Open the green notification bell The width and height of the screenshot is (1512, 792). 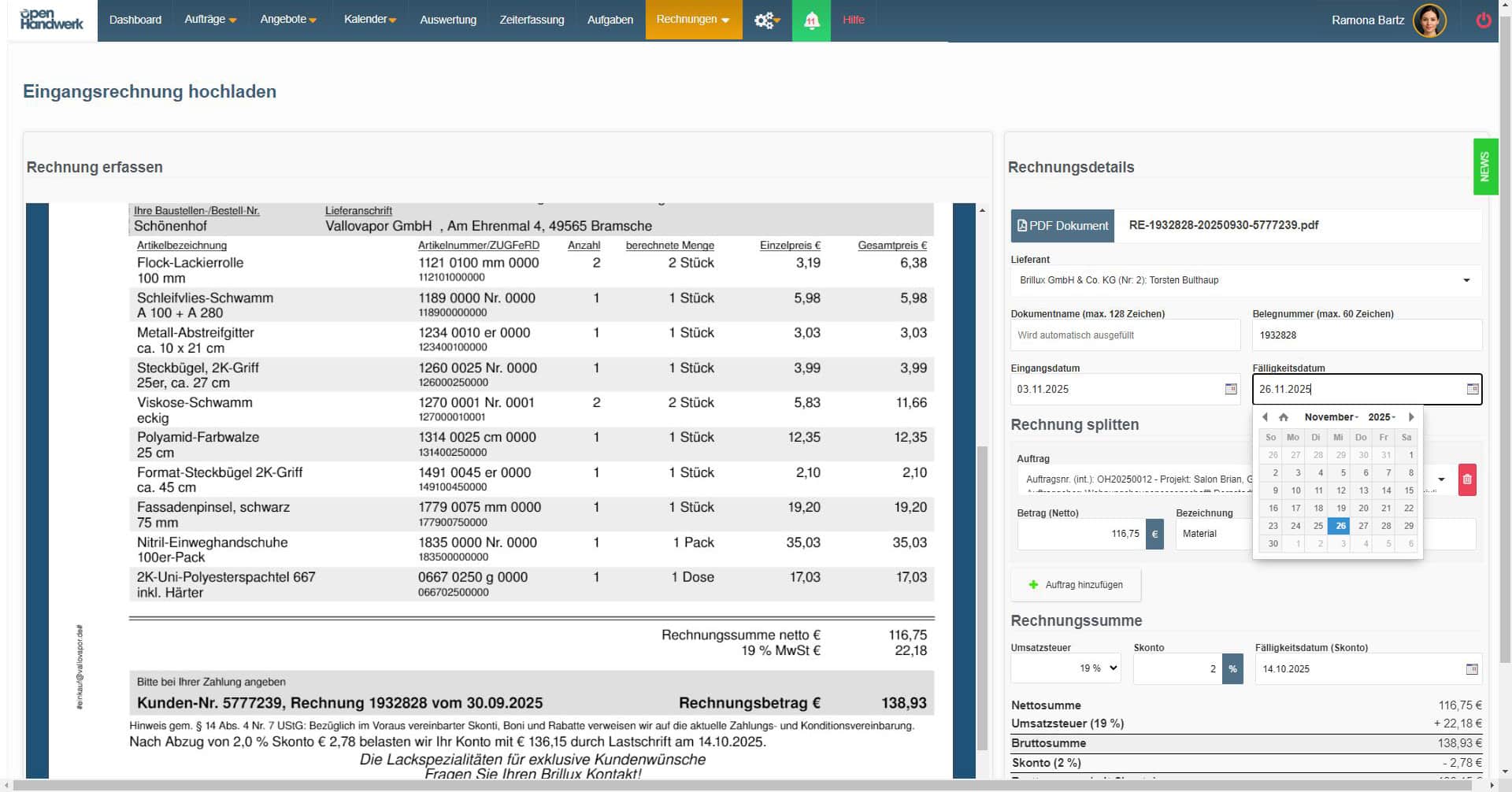[x=811, y=20]
